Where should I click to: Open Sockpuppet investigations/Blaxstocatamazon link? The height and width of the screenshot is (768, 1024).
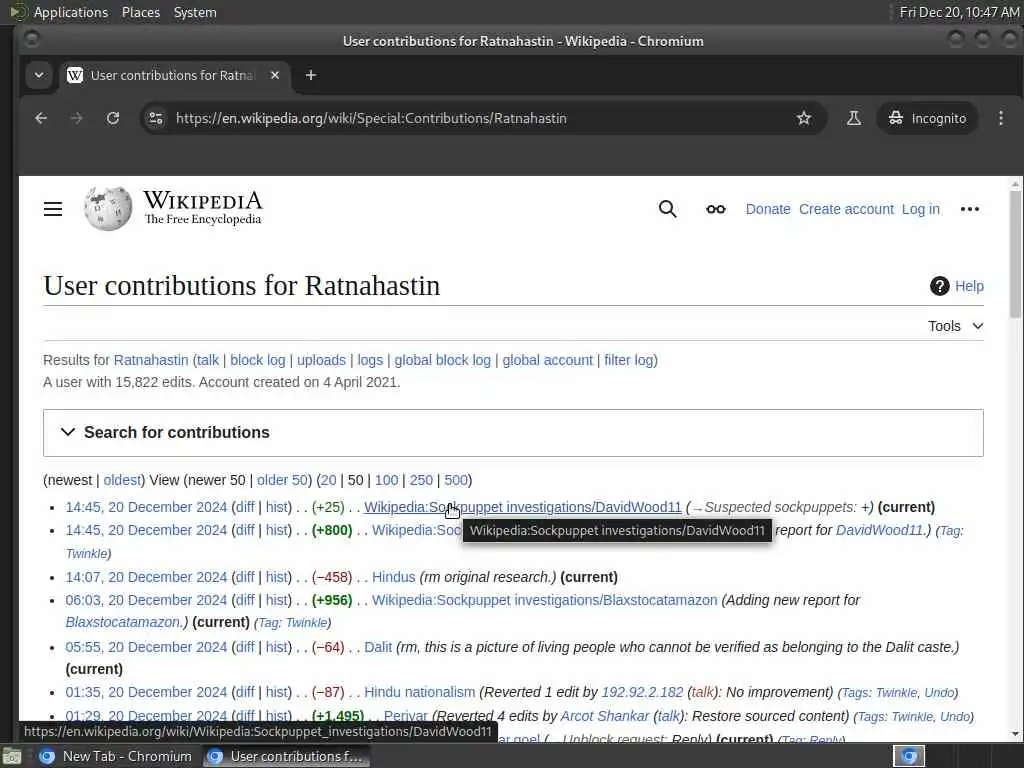(544, 600)
